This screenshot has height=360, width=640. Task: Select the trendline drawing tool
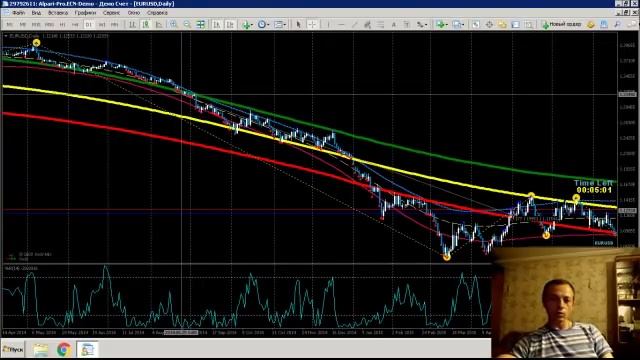(354, 24)
